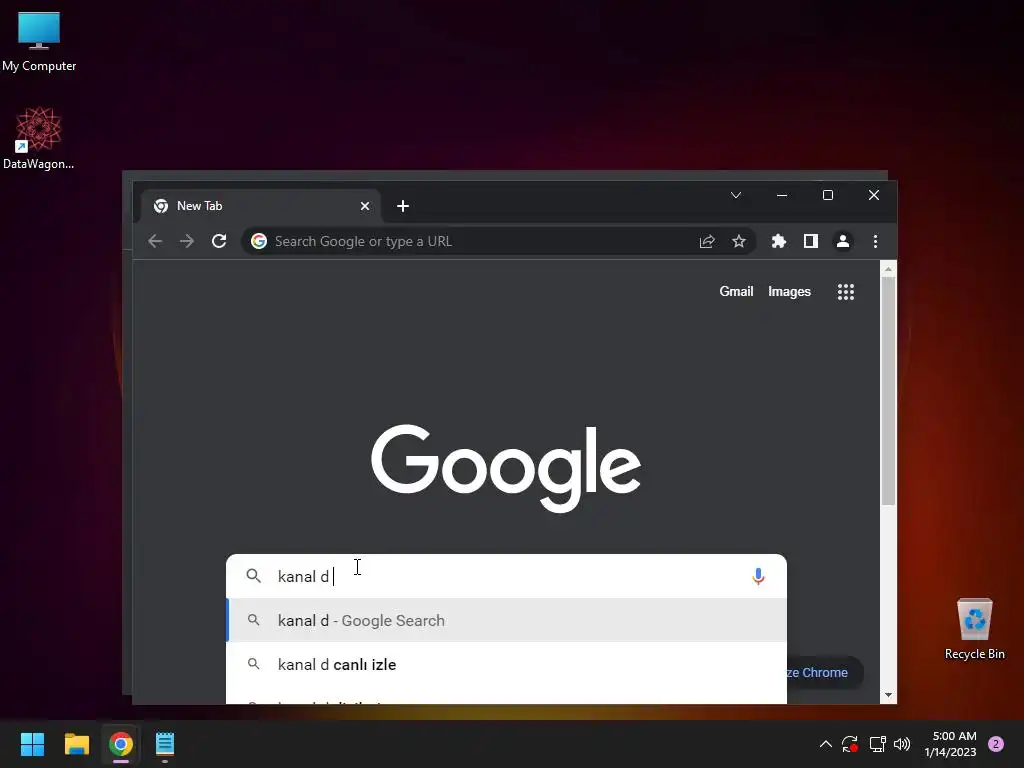1024x768 pixels.
Task: Bookmark this tab with star icon
Action: coord(739,242)
